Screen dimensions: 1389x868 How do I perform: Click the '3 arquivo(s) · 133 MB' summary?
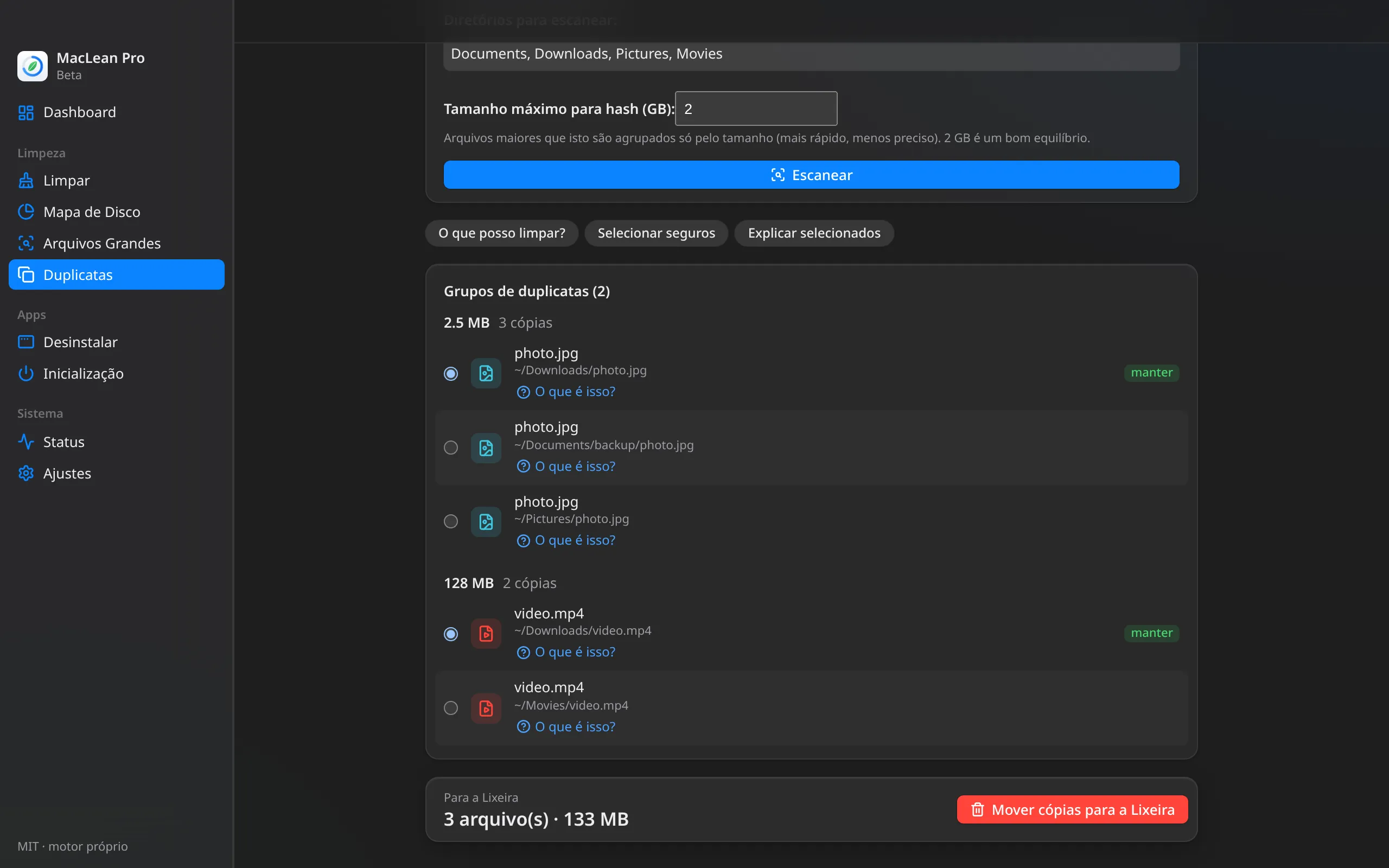point(536,819)
